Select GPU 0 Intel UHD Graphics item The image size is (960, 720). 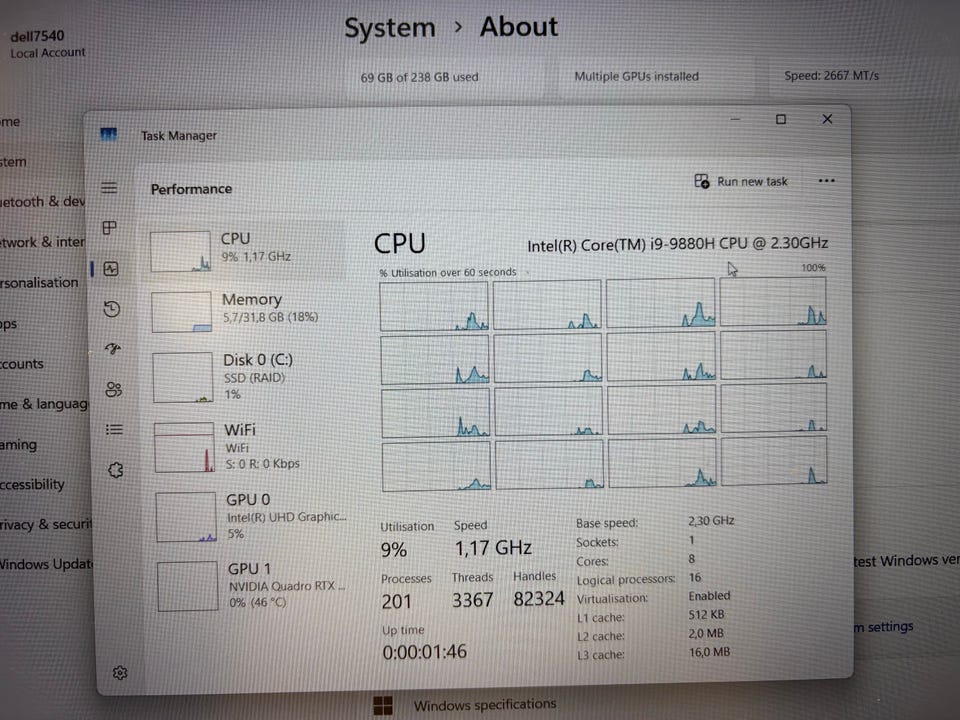[x=252, y=515]
